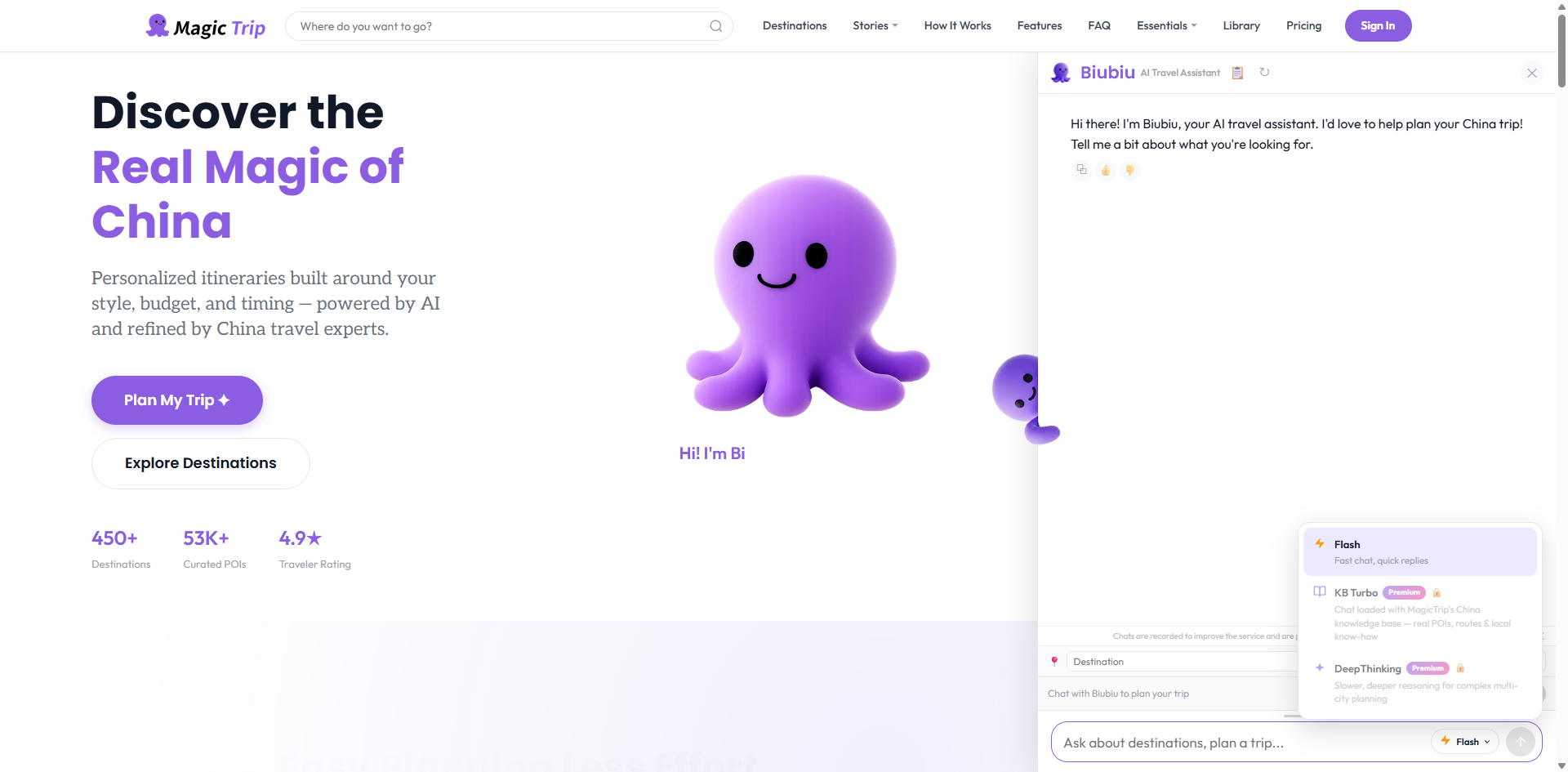Give the greeting a thumbs up
Image resolution: width=1568 pixels, height=772 pixels.
pyautogui.click(x=1106, y=170)
